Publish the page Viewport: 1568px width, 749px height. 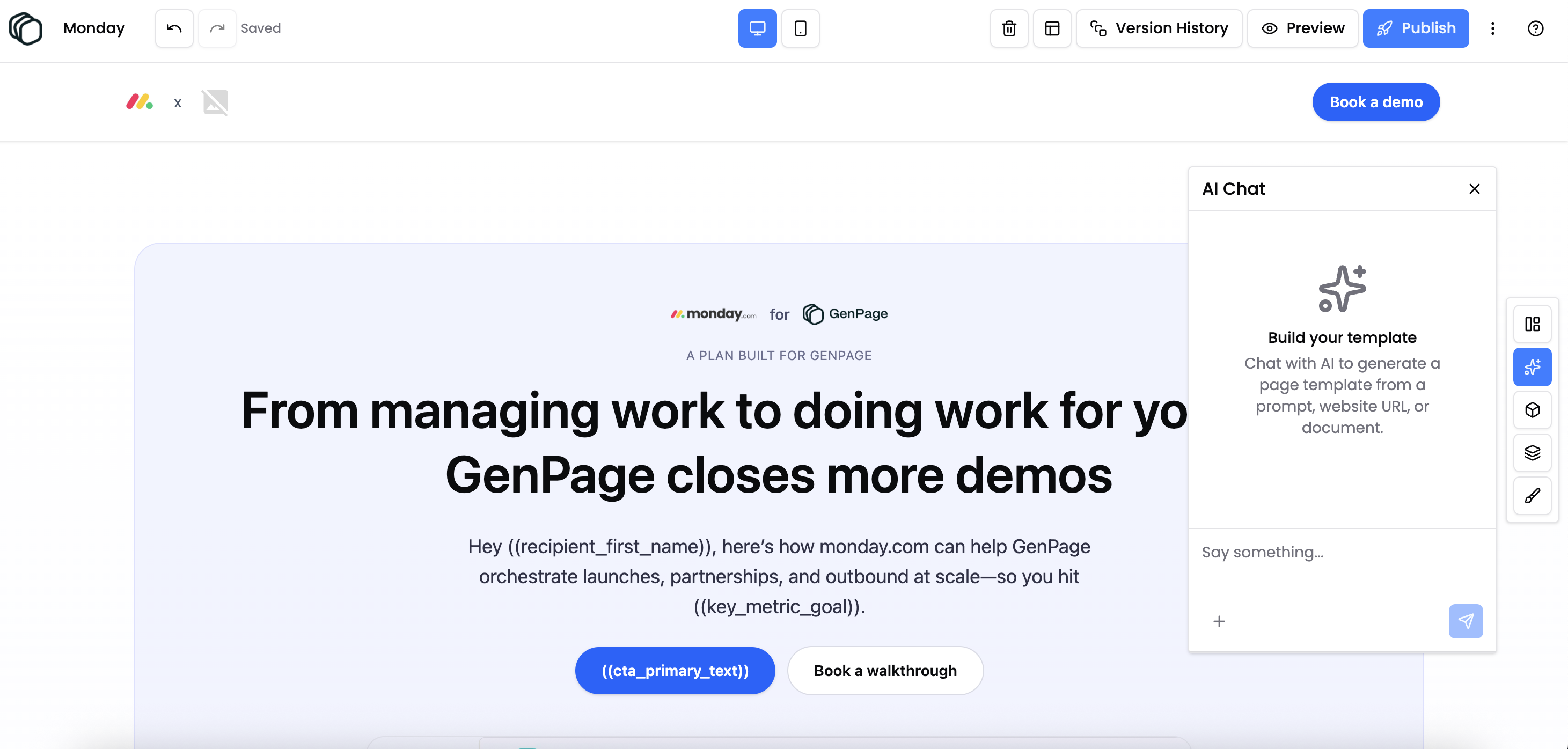(1415, 28)
